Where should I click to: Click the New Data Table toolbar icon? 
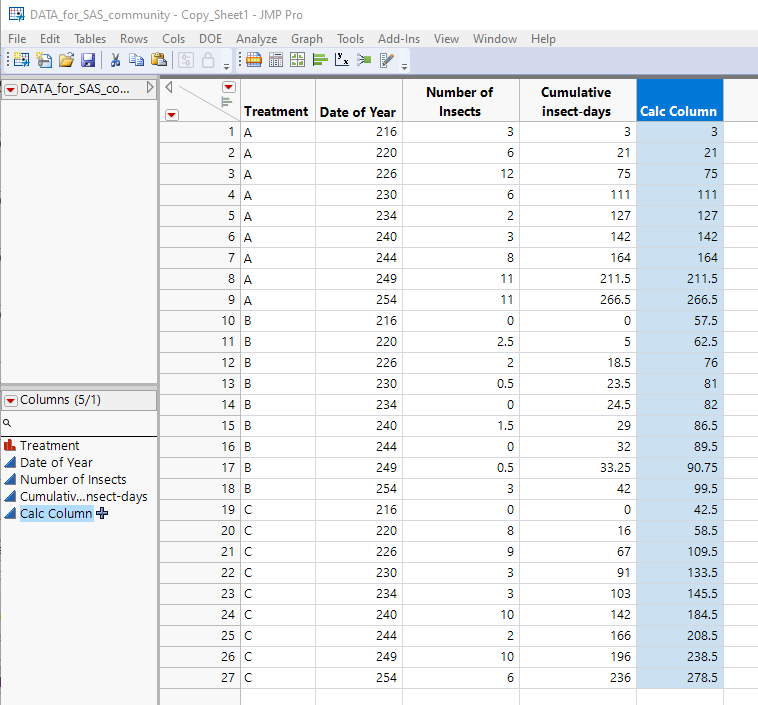[21, 60]
